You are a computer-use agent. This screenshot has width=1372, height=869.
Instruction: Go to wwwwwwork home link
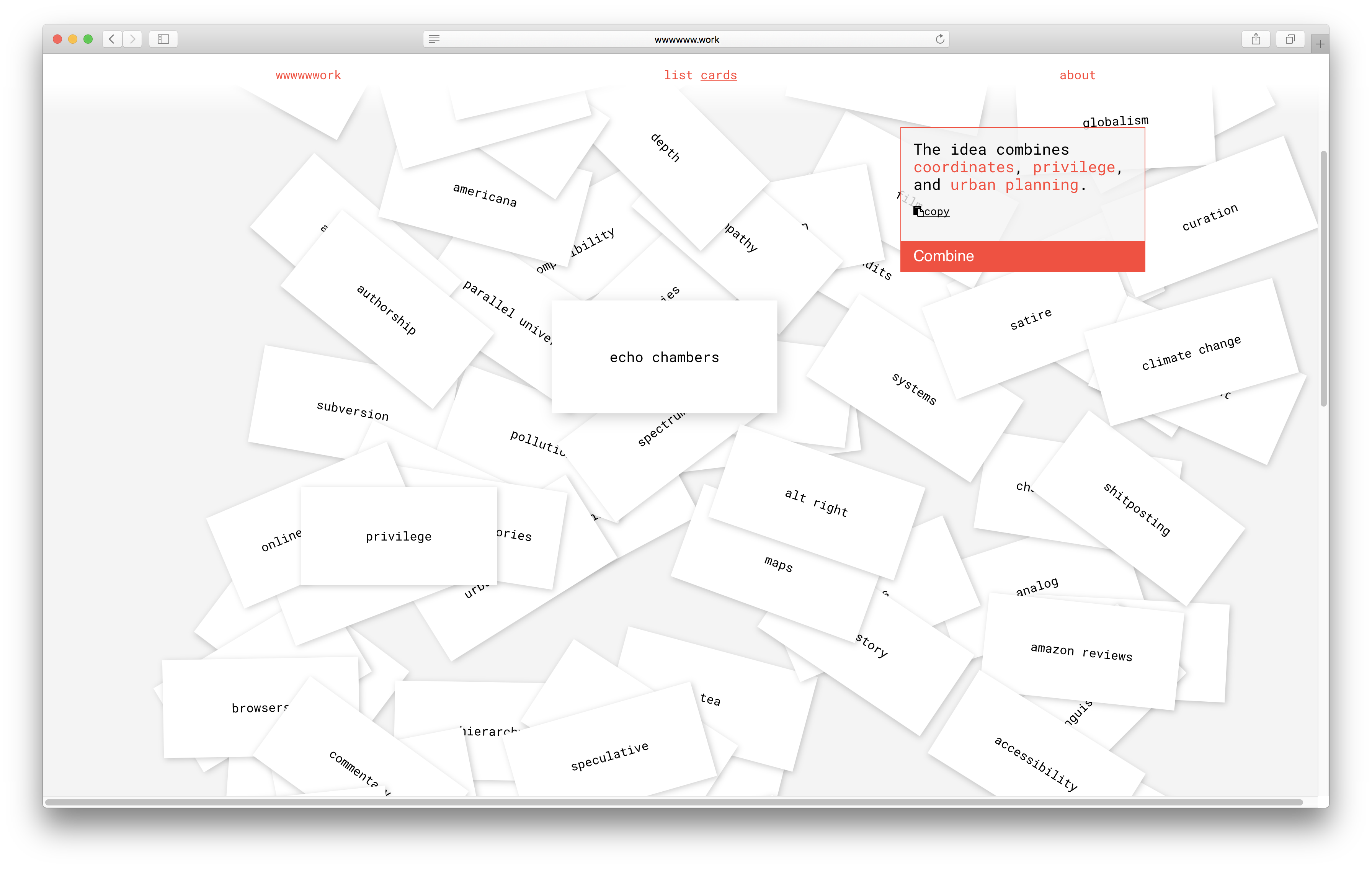click(308, 75)
